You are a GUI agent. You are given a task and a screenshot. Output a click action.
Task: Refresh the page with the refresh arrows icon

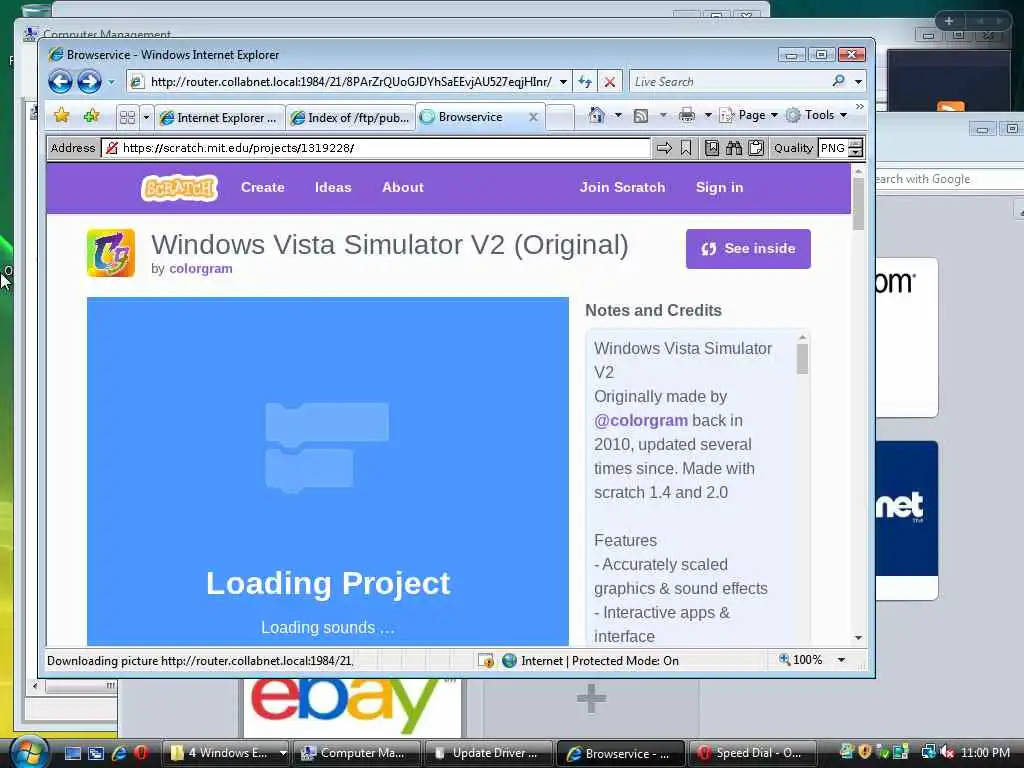[585, 82]
